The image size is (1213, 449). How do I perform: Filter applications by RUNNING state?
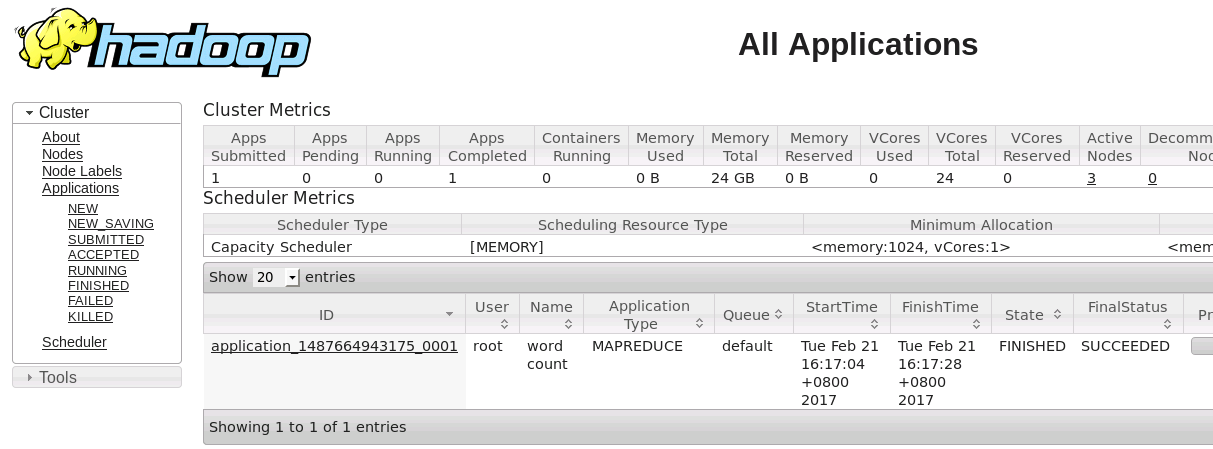coord(97,271)
